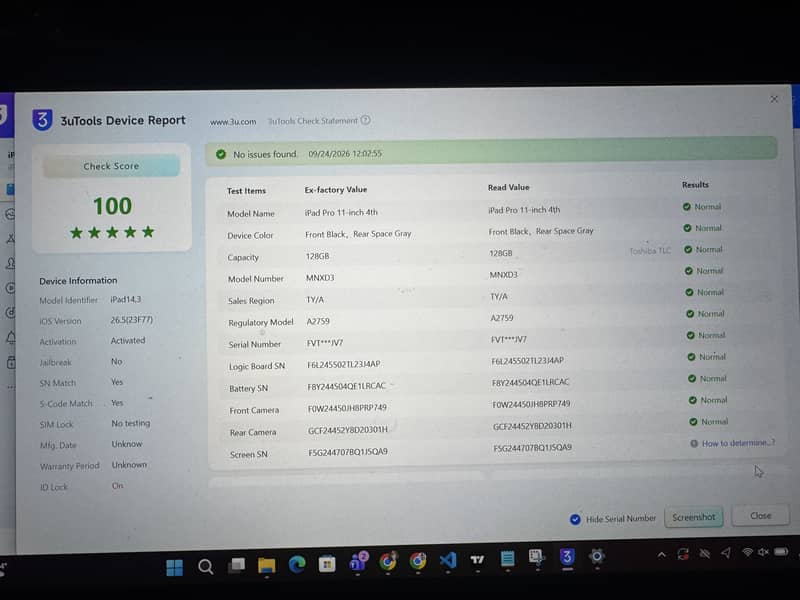Image resolution: width=800 pixels, height=600 pixels.
Task: Close the report with the top-right X
Action: (774, 99)
